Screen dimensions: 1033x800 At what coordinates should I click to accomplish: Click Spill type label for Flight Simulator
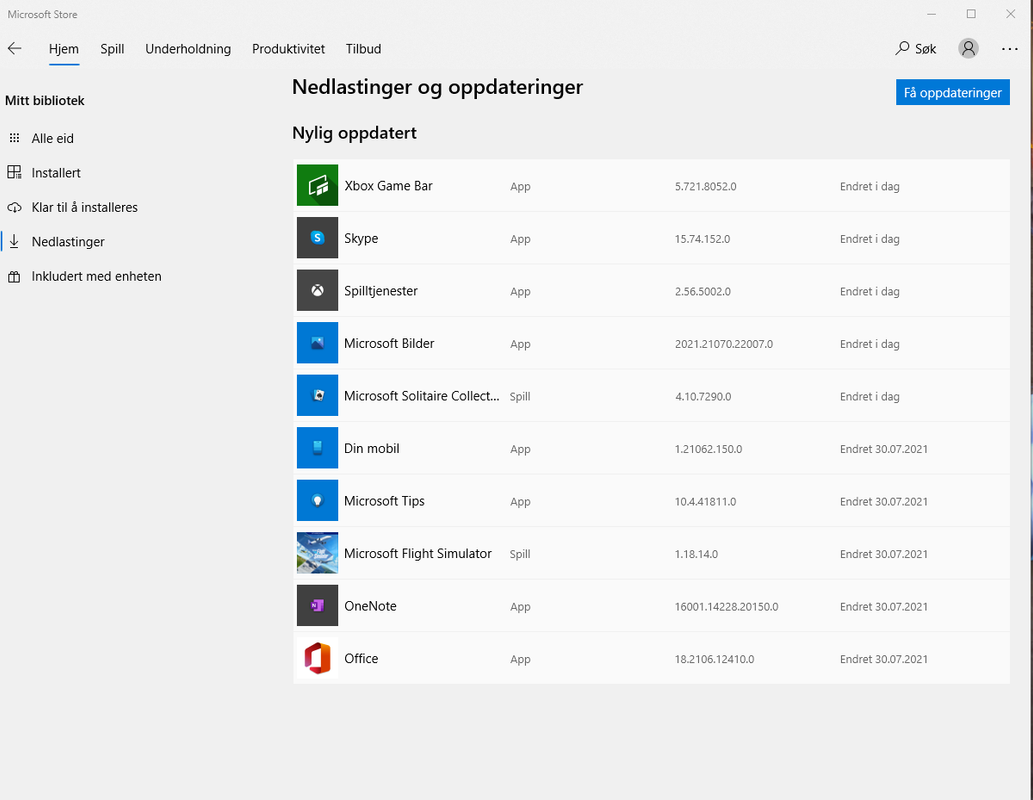520,554
